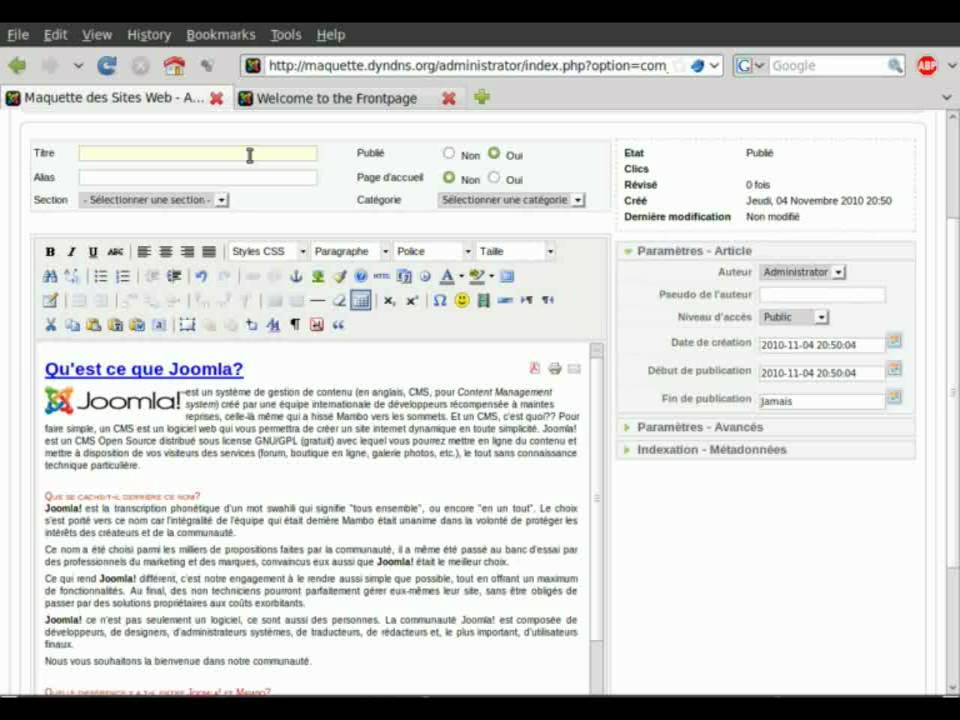
Task: Insert blockquote with the quote icon
Action: click(339, 325)
